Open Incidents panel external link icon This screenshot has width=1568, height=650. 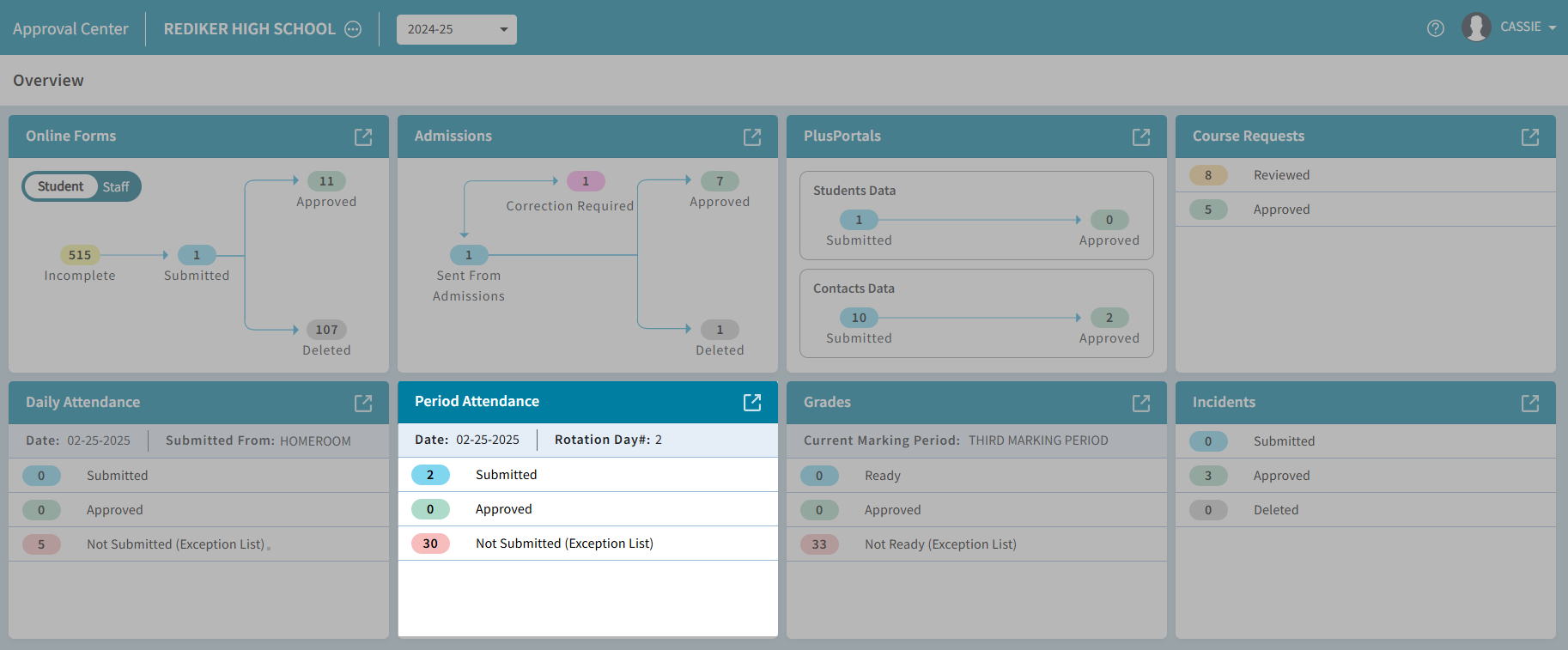1530,403
